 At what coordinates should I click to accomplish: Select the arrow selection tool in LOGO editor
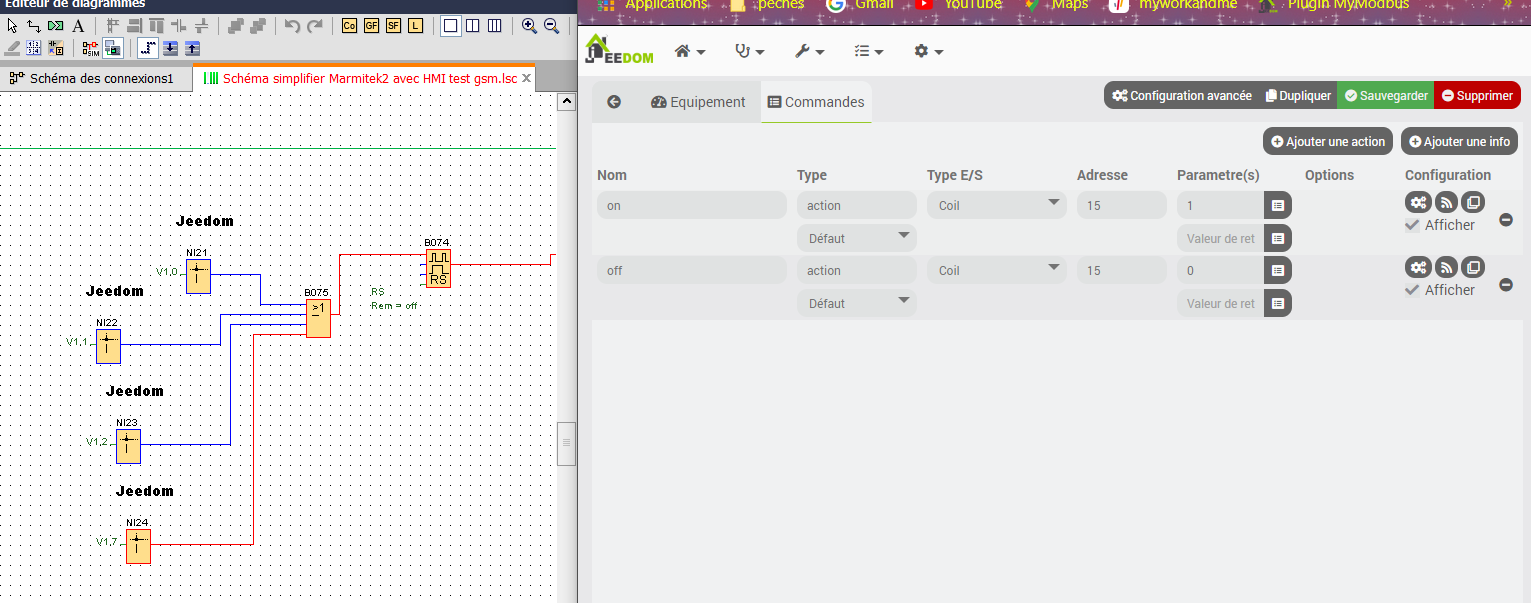12,26
